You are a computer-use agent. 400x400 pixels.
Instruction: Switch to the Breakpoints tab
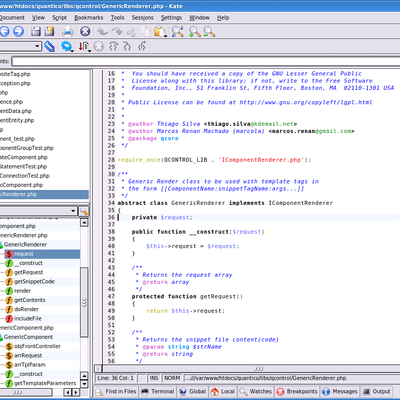(297, 391)
